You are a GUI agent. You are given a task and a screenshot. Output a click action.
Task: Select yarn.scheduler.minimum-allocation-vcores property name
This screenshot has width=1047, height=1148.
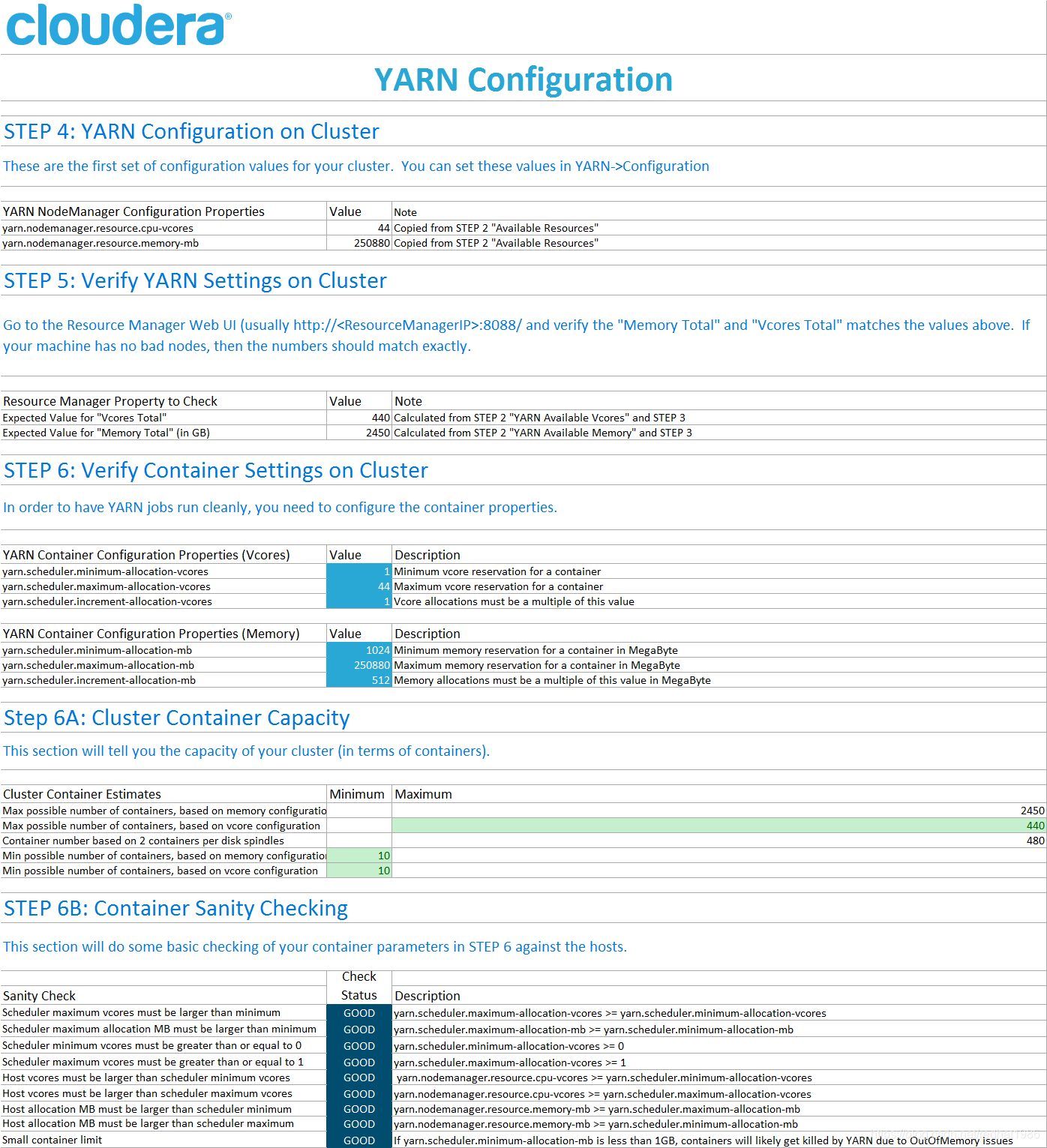click(x=106, y=571)
